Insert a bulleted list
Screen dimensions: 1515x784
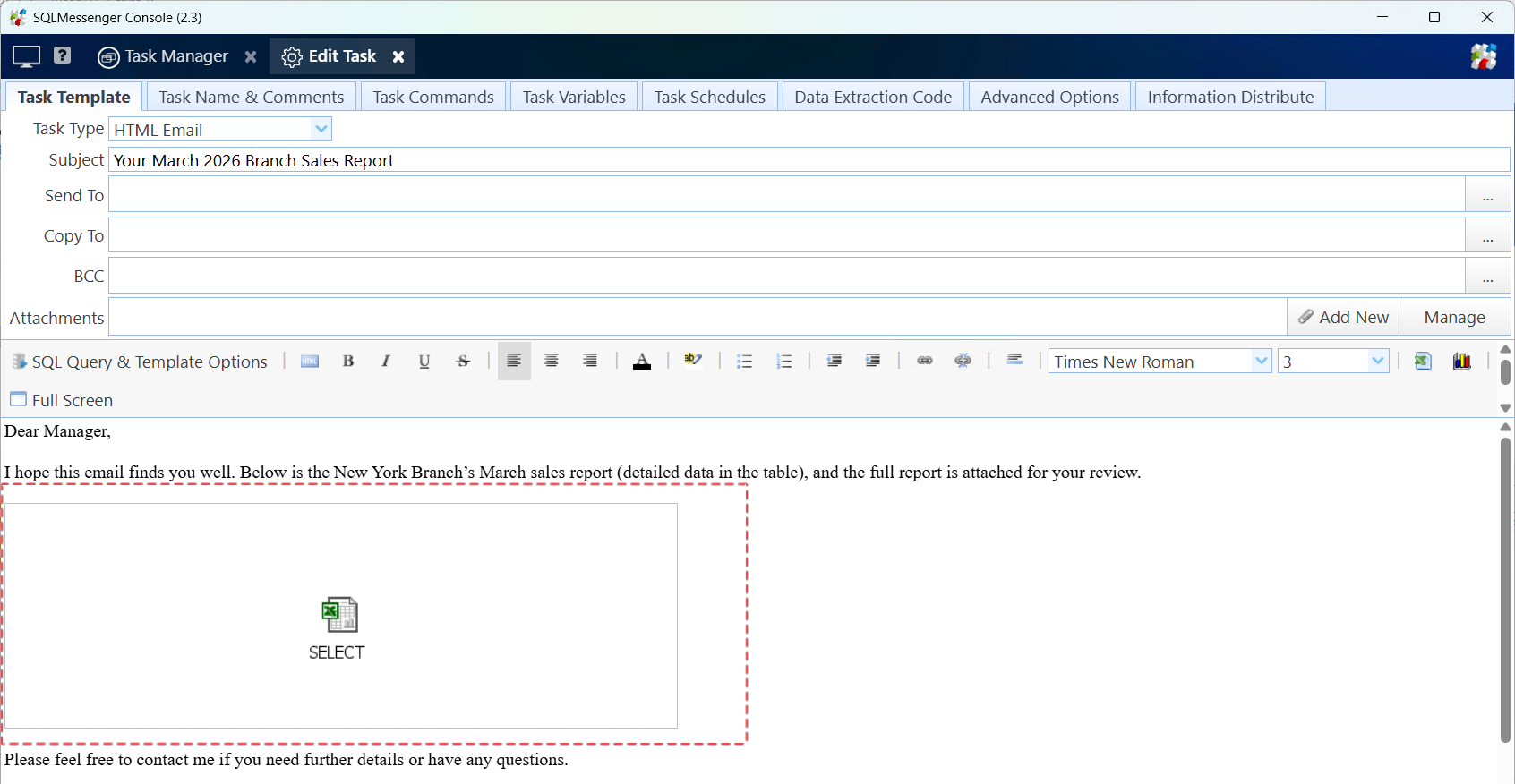coord(744,361)
